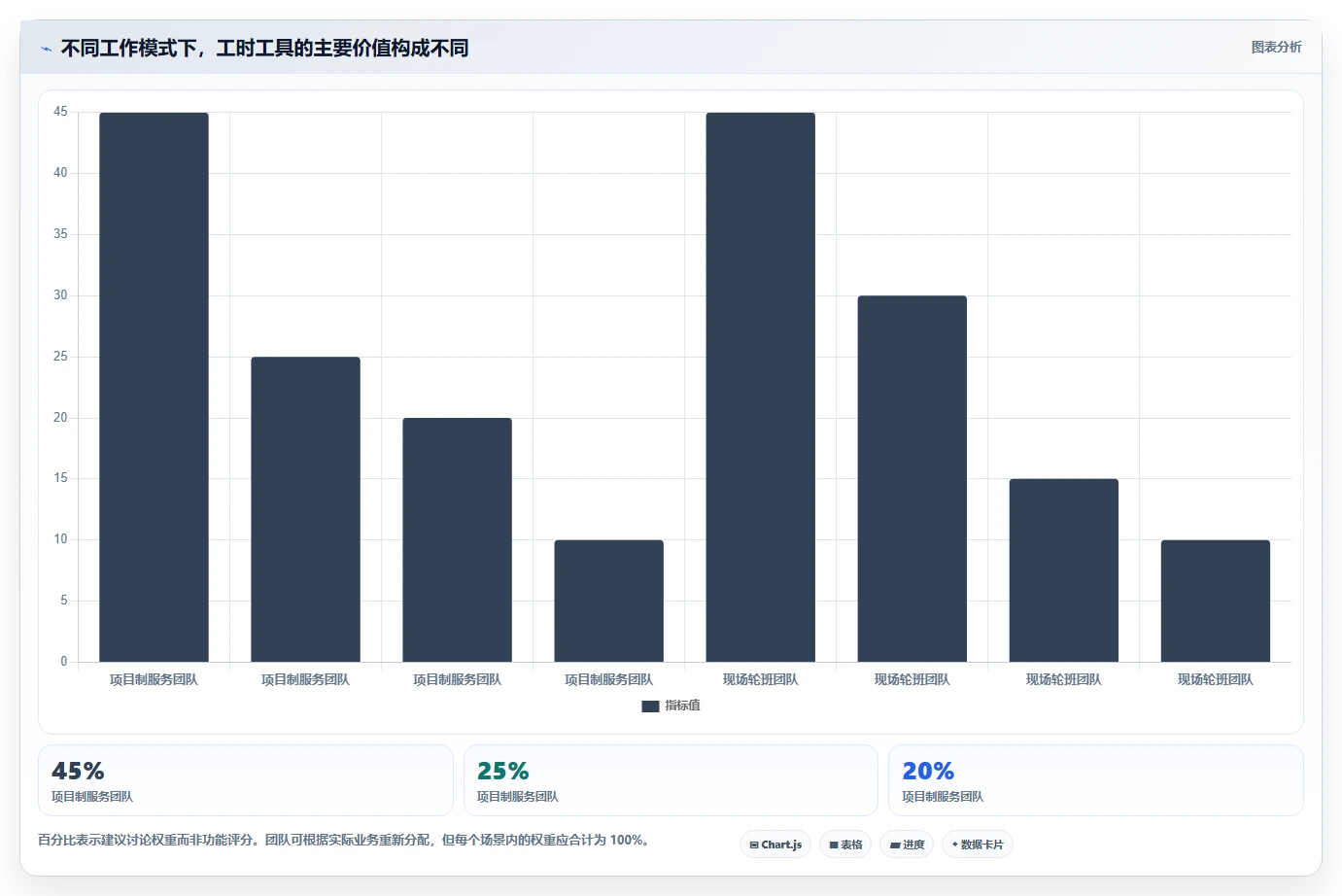The height and width of the screenshot is (896, 1342).
Task: Click the 现场轮班团队 bar with value 30
Action: point(912,478)
